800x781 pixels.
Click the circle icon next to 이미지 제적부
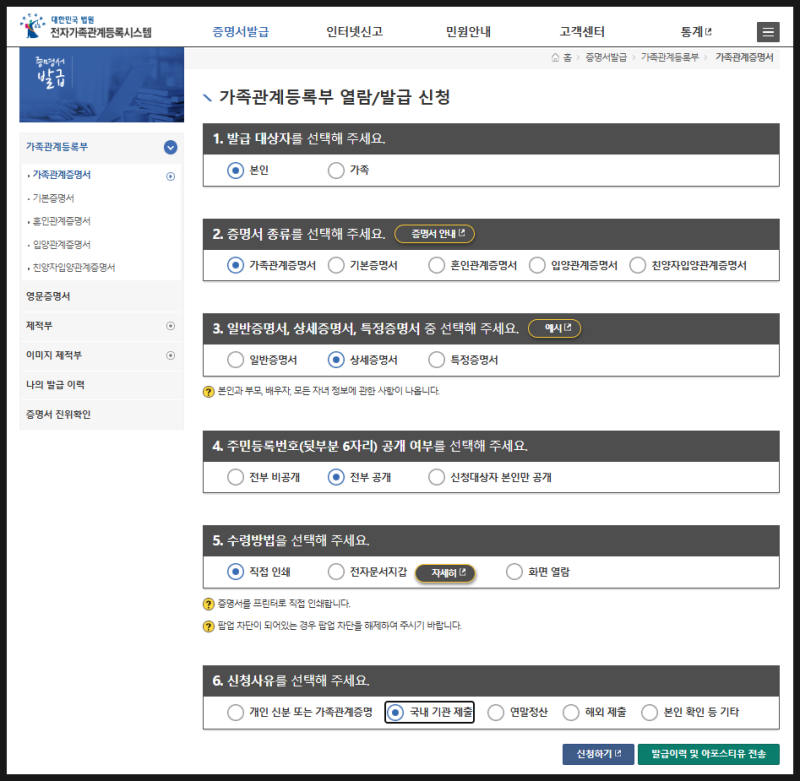pos(170,356)
